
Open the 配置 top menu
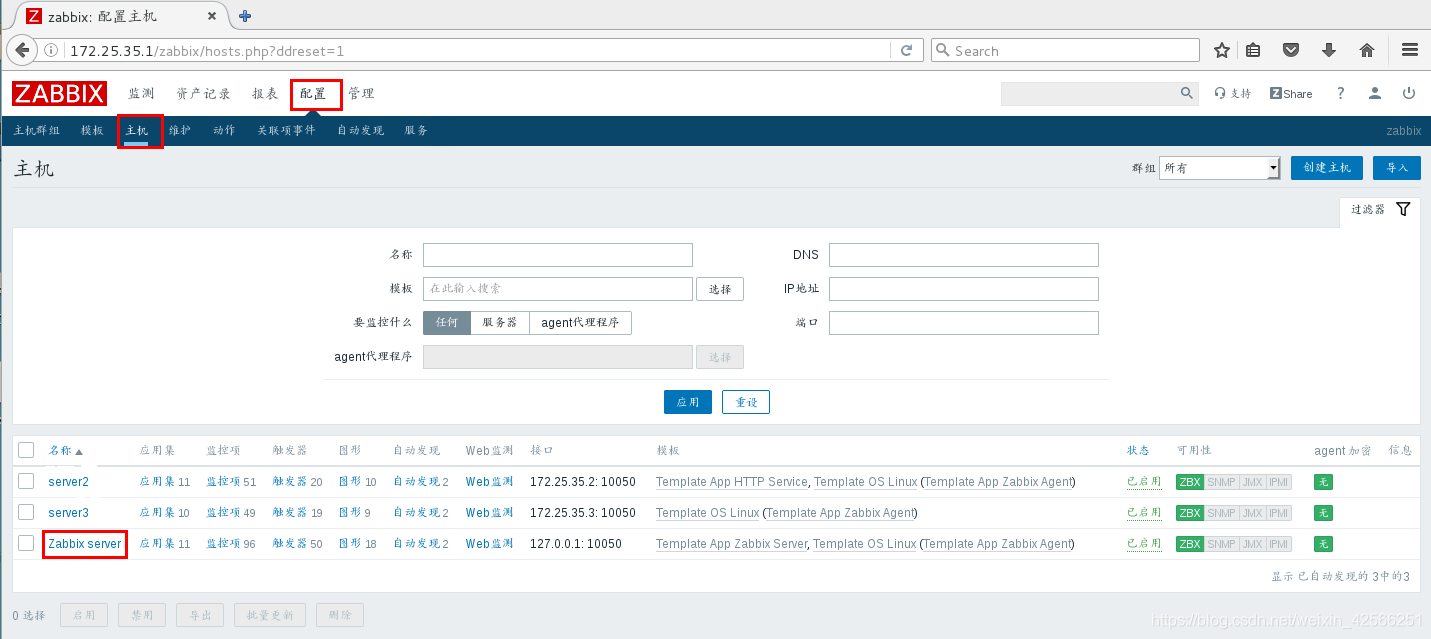[313, 93]
